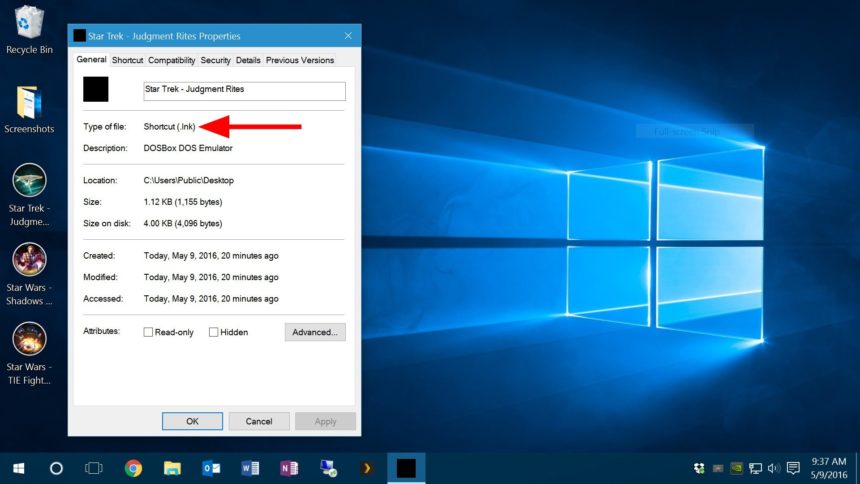Image resolution: width=860 pixels, height=484 pixels.
Task: Select the Star Trek - Judgment Rites desktop shortcut
Action: (29, 195)
